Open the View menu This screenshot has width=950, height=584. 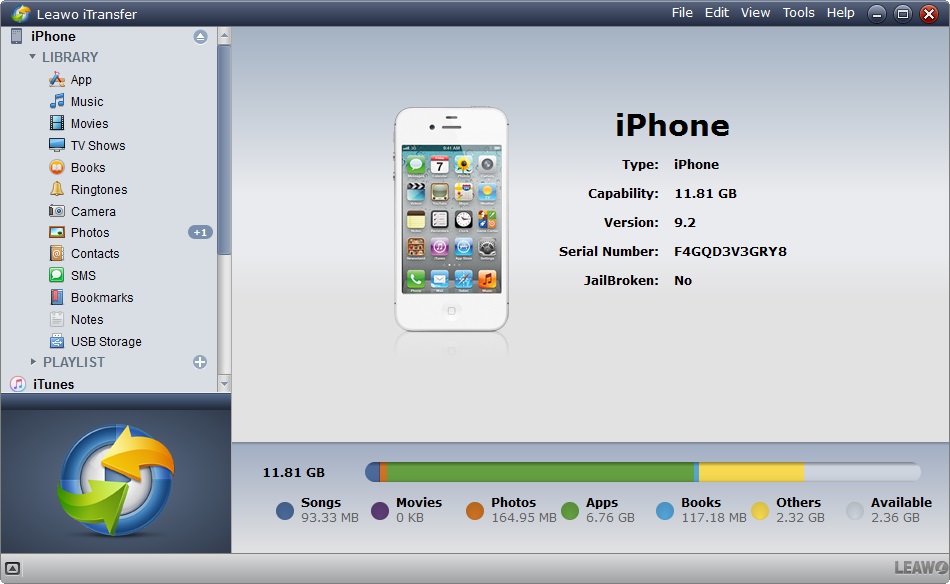(x=755, y=13)
